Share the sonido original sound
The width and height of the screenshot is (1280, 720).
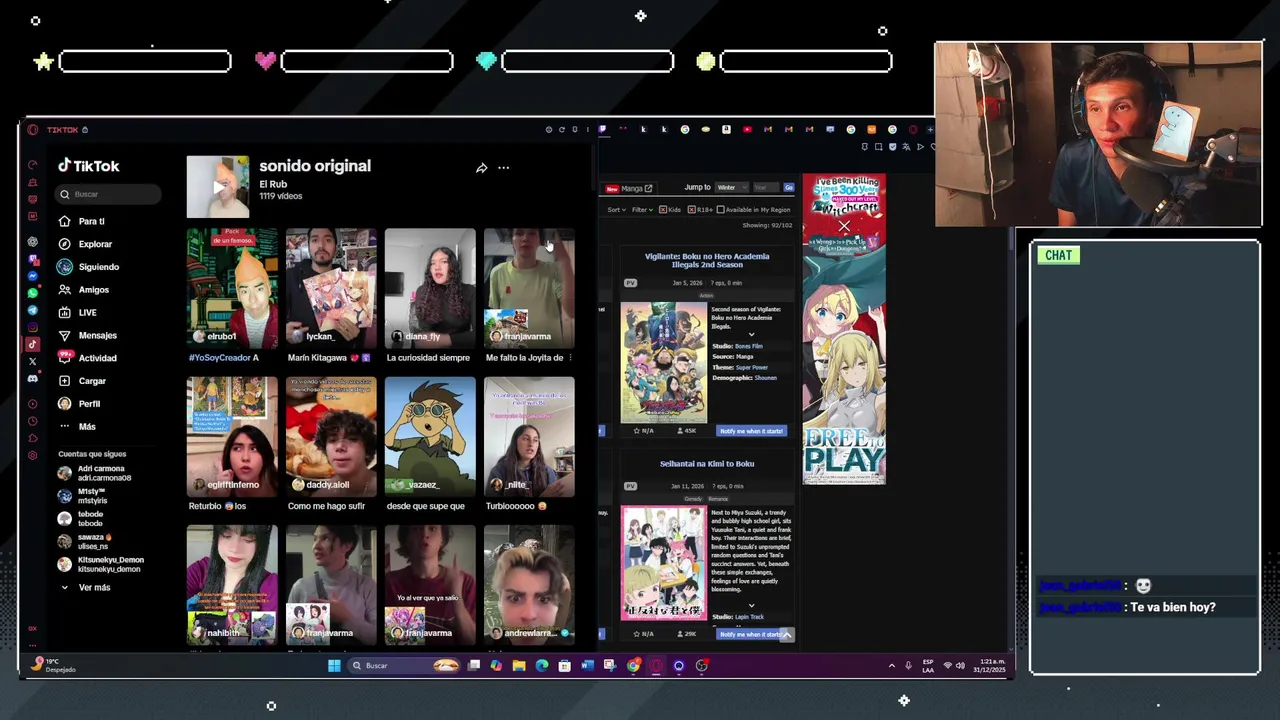pyautogui.click(x=481, y=168)
